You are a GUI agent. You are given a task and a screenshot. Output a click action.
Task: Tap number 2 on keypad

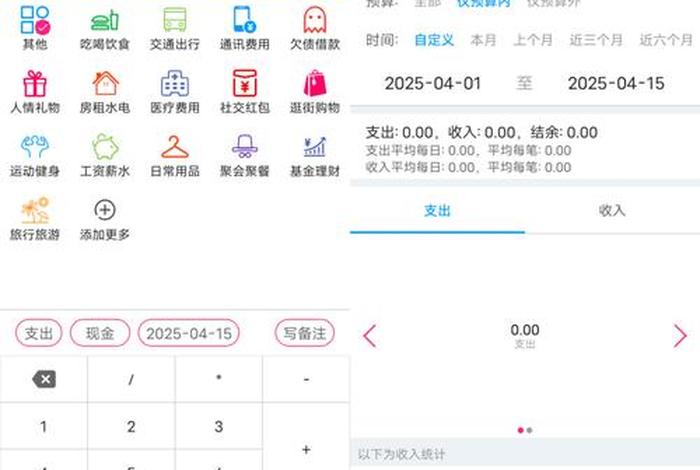point(131,426)
